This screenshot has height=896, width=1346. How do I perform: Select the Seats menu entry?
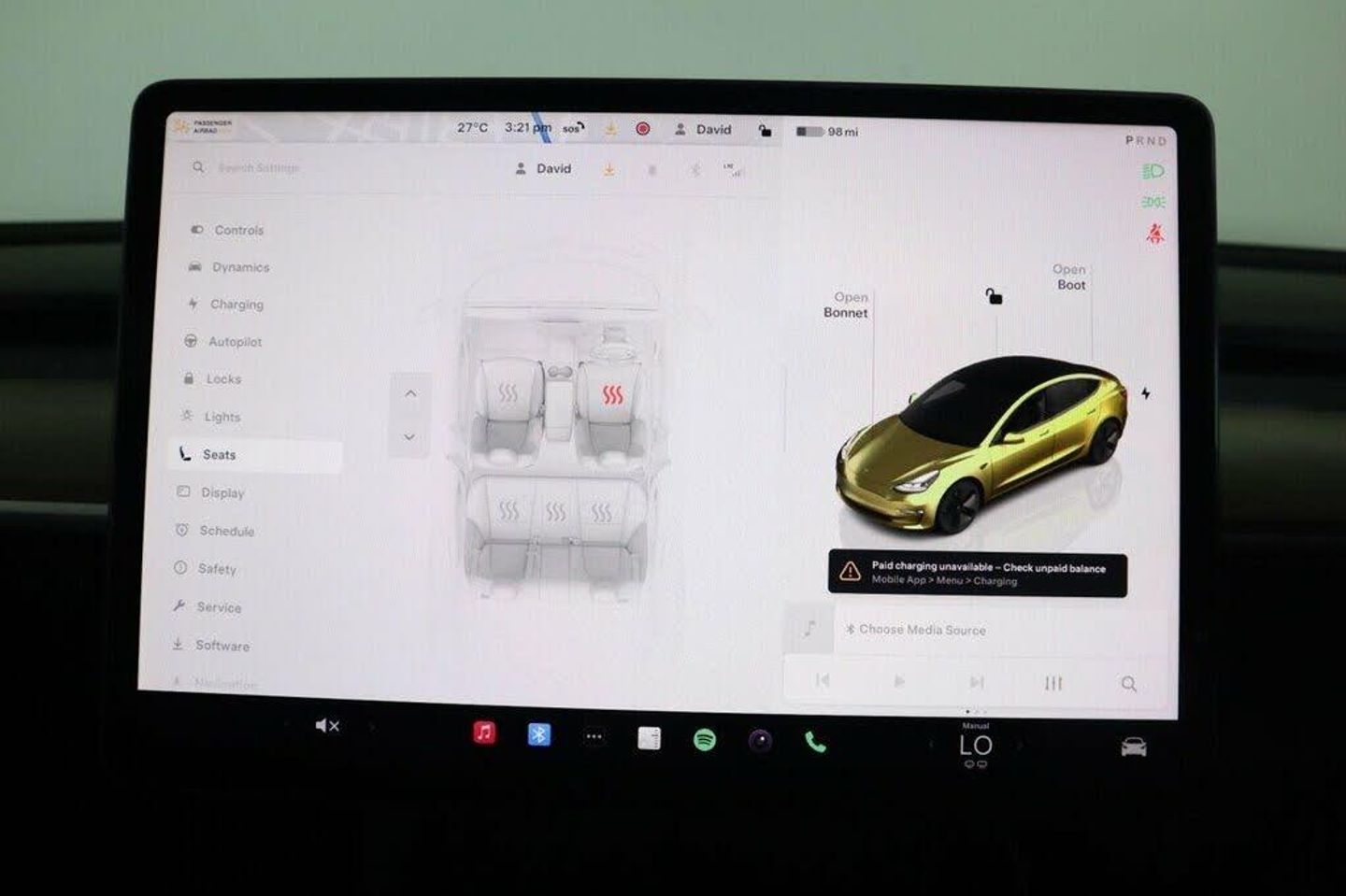click(x=255, y=455)
